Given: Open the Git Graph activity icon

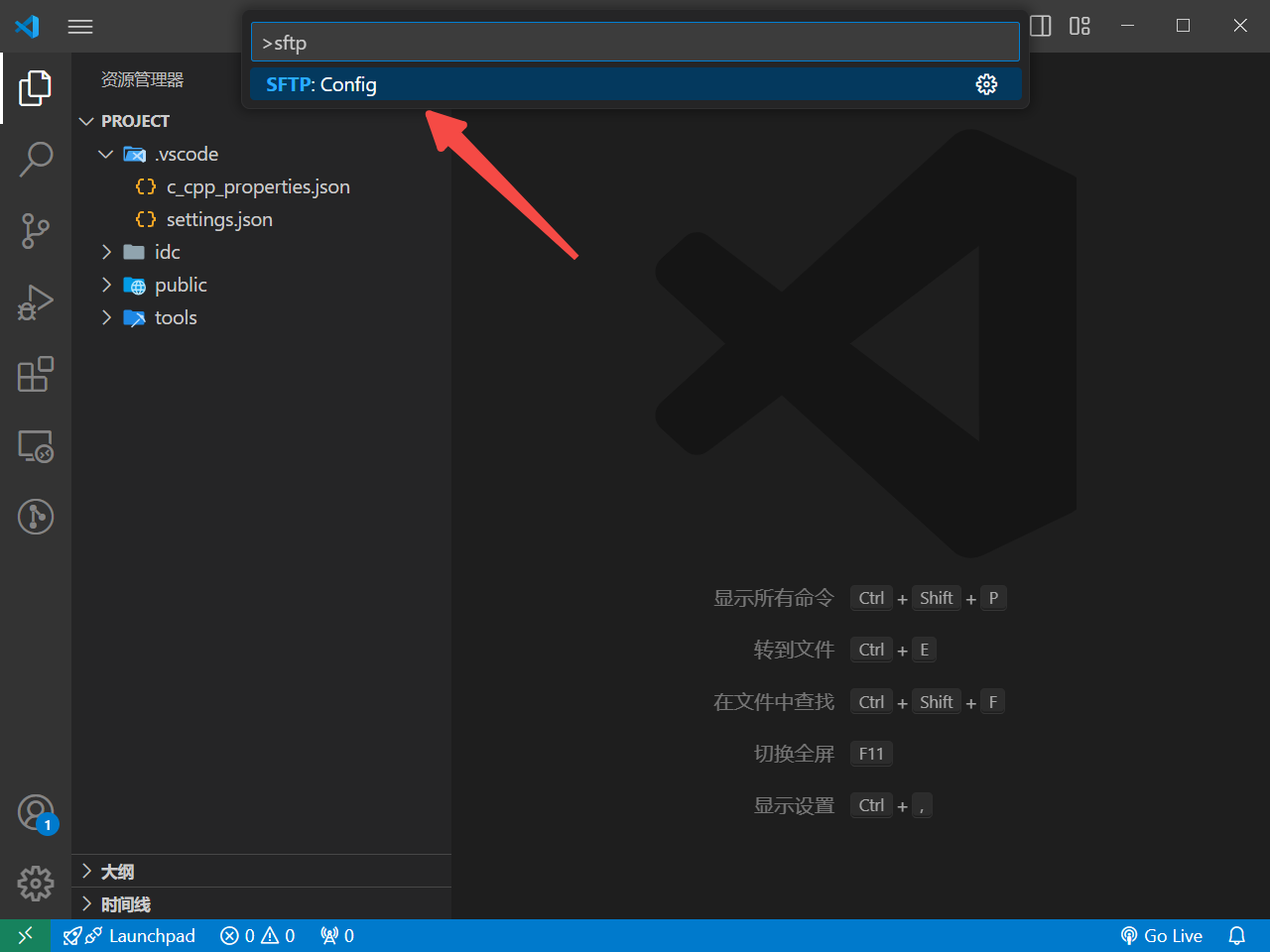Looking at the screenshot, I should pos(36,517).
